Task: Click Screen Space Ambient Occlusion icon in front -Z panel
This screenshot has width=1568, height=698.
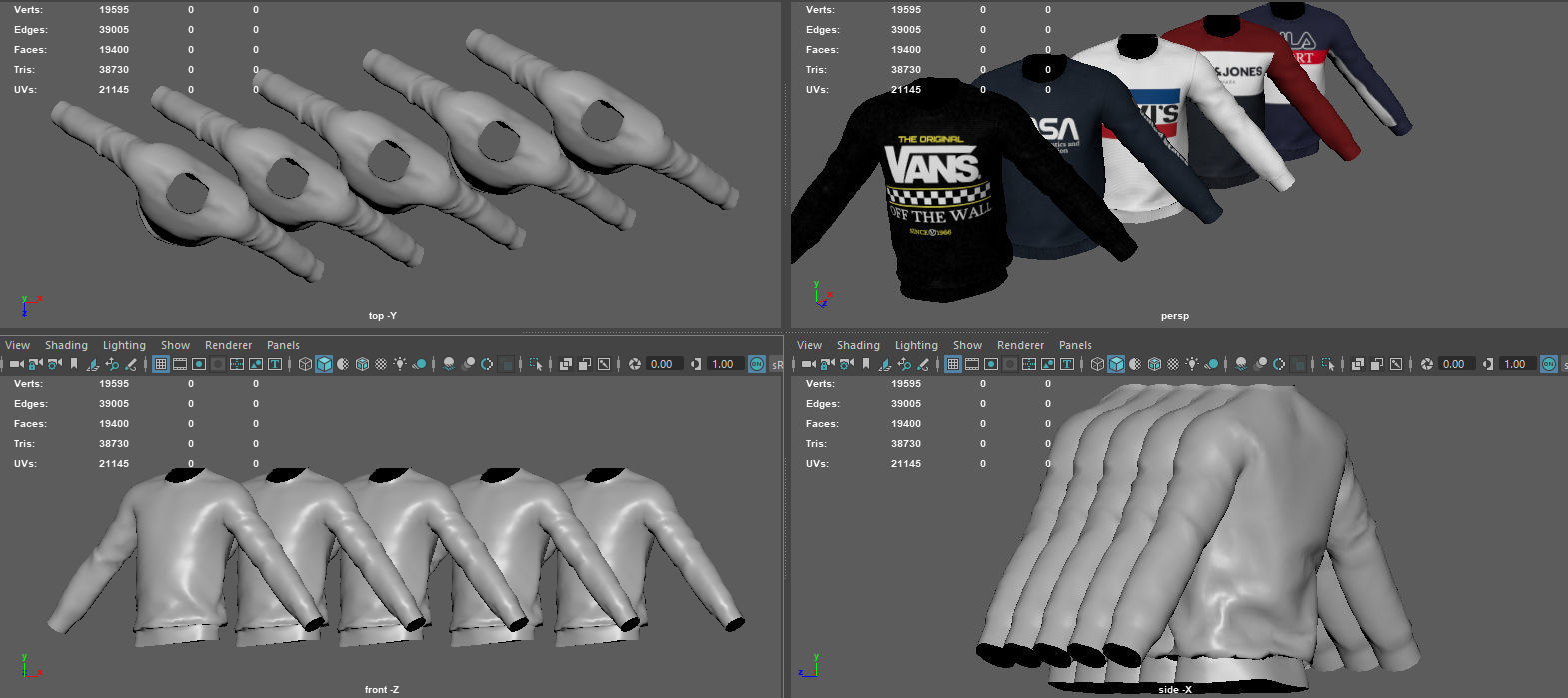Action: tap(449, 364)
